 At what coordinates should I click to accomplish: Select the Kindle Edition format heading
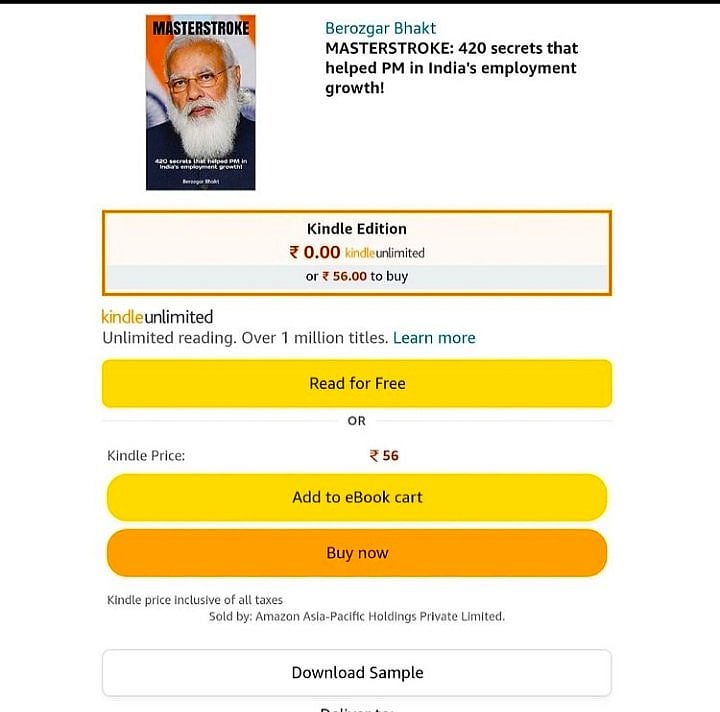coord(357,229)
